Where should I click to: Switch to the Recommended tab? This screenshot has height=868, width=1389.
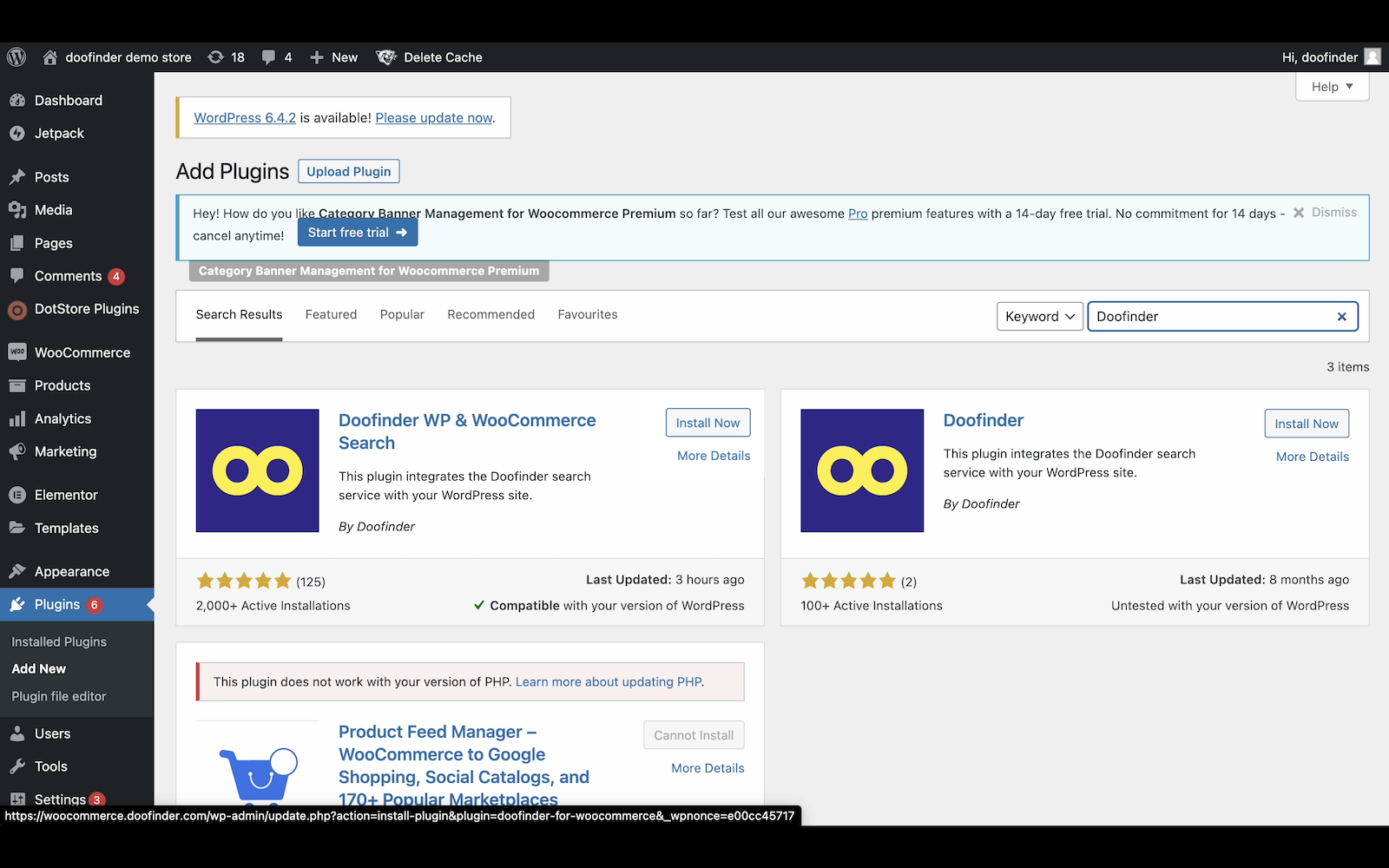click(x=490, y=314)
